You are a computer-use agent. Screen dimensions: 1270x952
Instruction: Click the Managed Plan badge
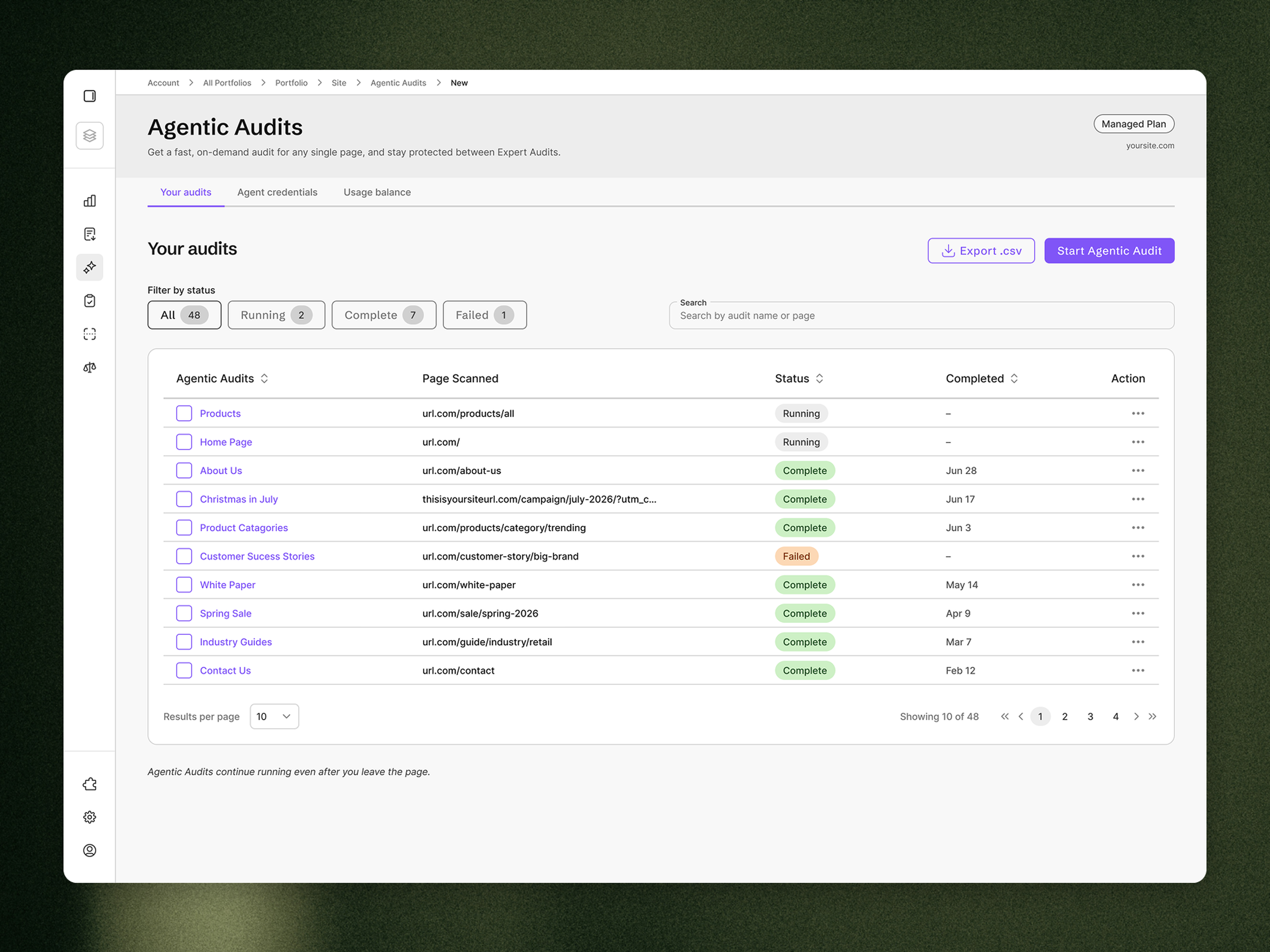pyautogui.click(x=1134, y=124)
